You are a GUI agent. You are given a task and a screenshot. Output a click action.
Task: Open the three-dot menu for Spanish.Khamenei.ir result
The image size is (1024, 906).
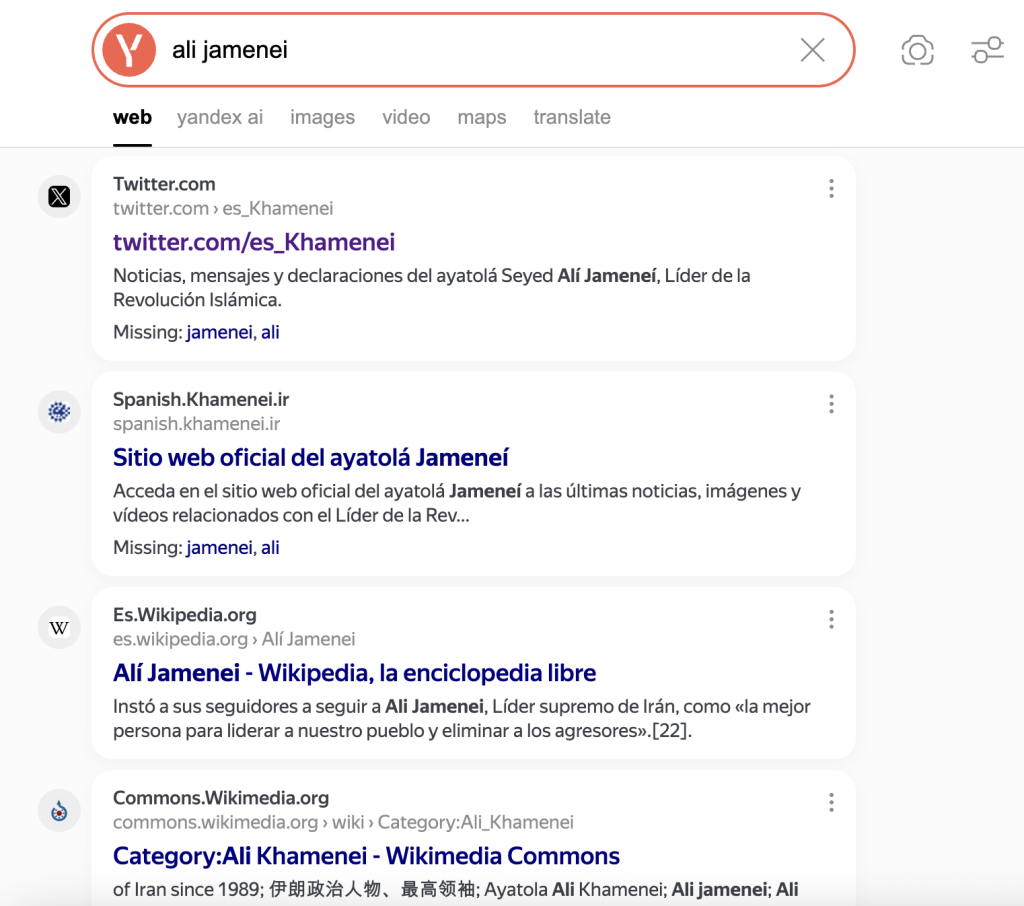click(831, 404)
